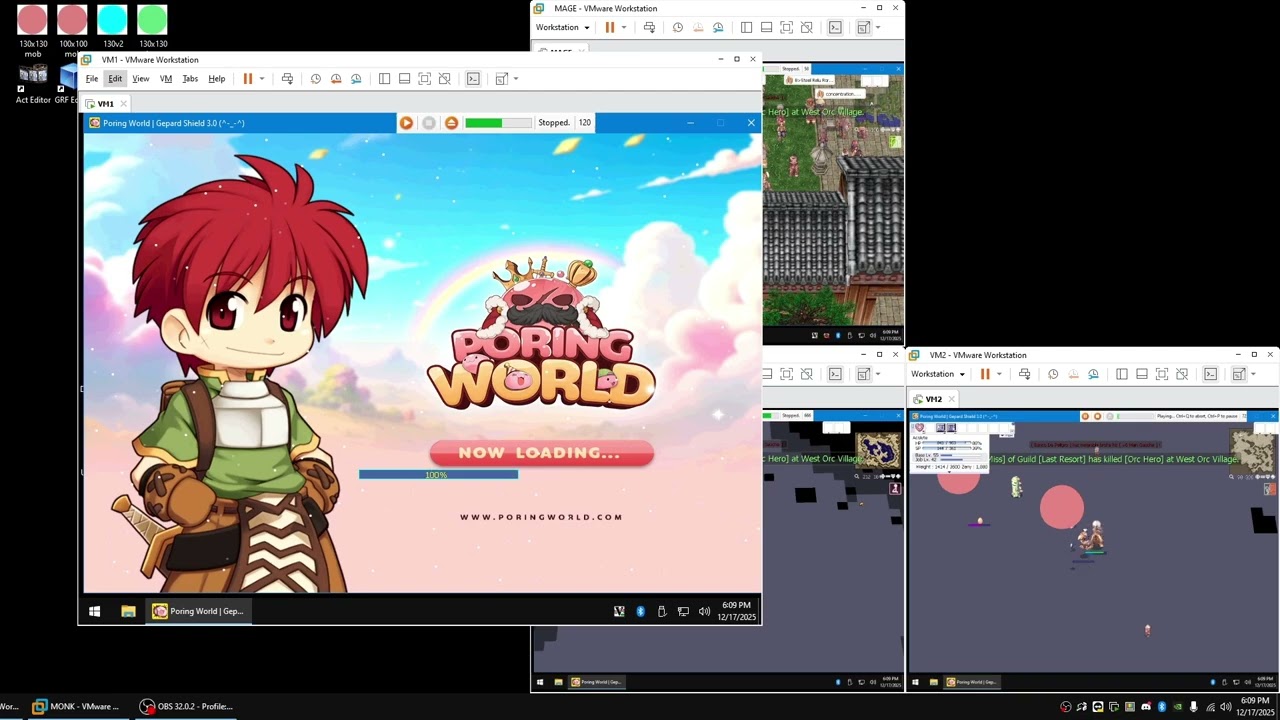The width and height of the screenshot is (1280, 720).
Task: Open snapshot manager in VM2 toolbar
Action: pos(1094,374)
